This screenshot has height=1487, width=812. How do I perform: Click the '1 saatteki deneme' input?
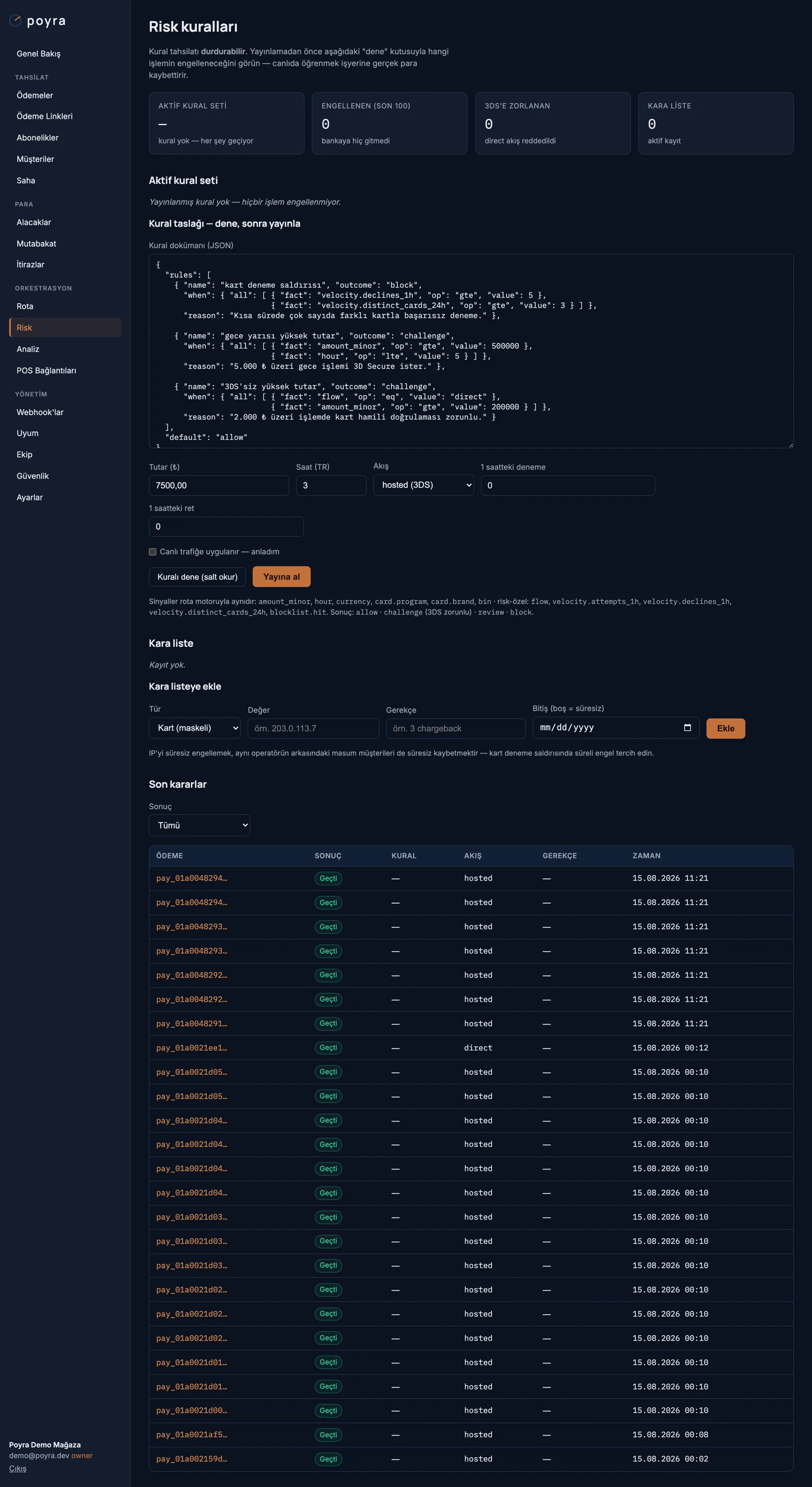[x=568, y=486]
